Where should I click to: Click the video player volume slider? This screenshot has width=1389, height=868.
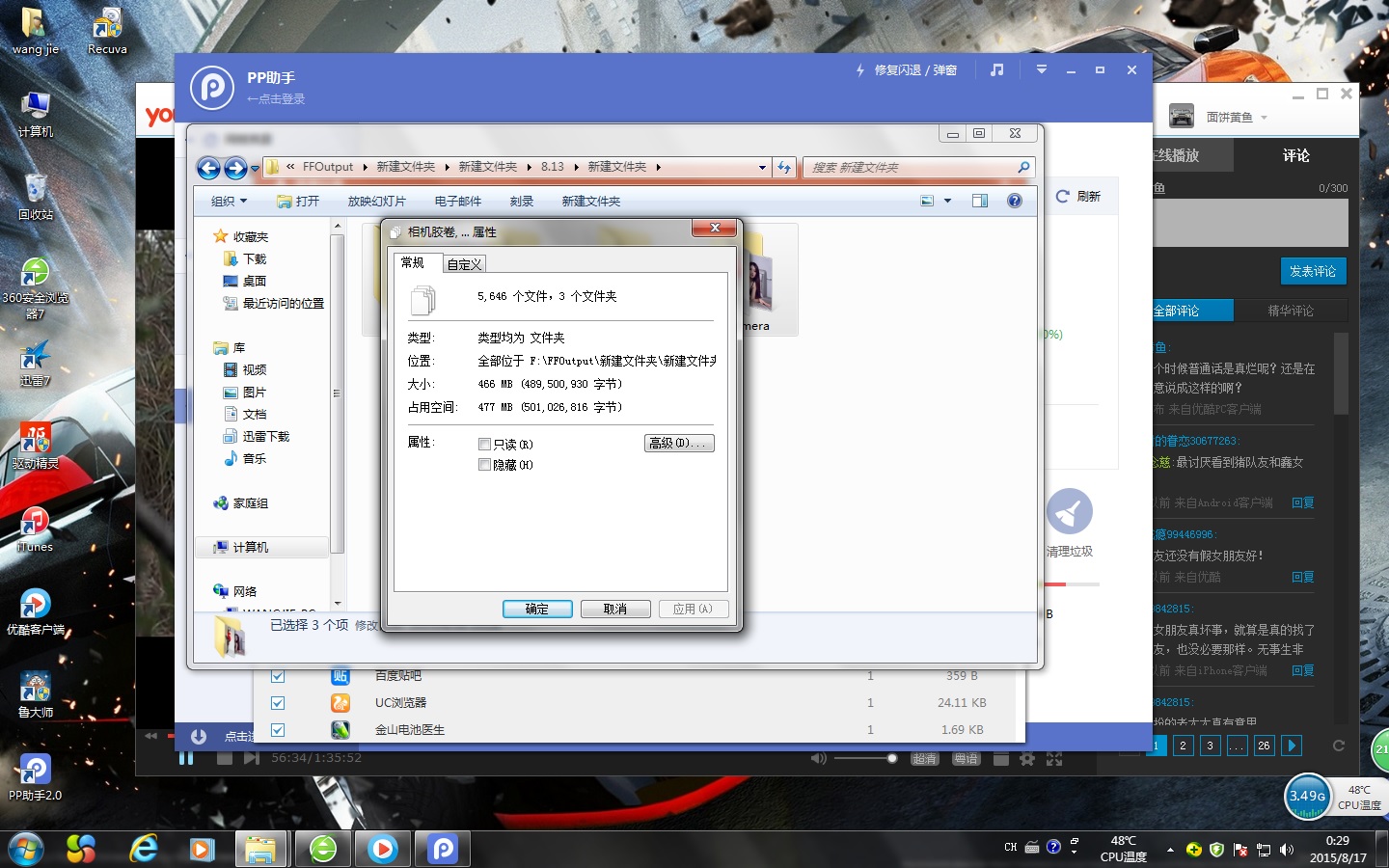coord(865,759)
